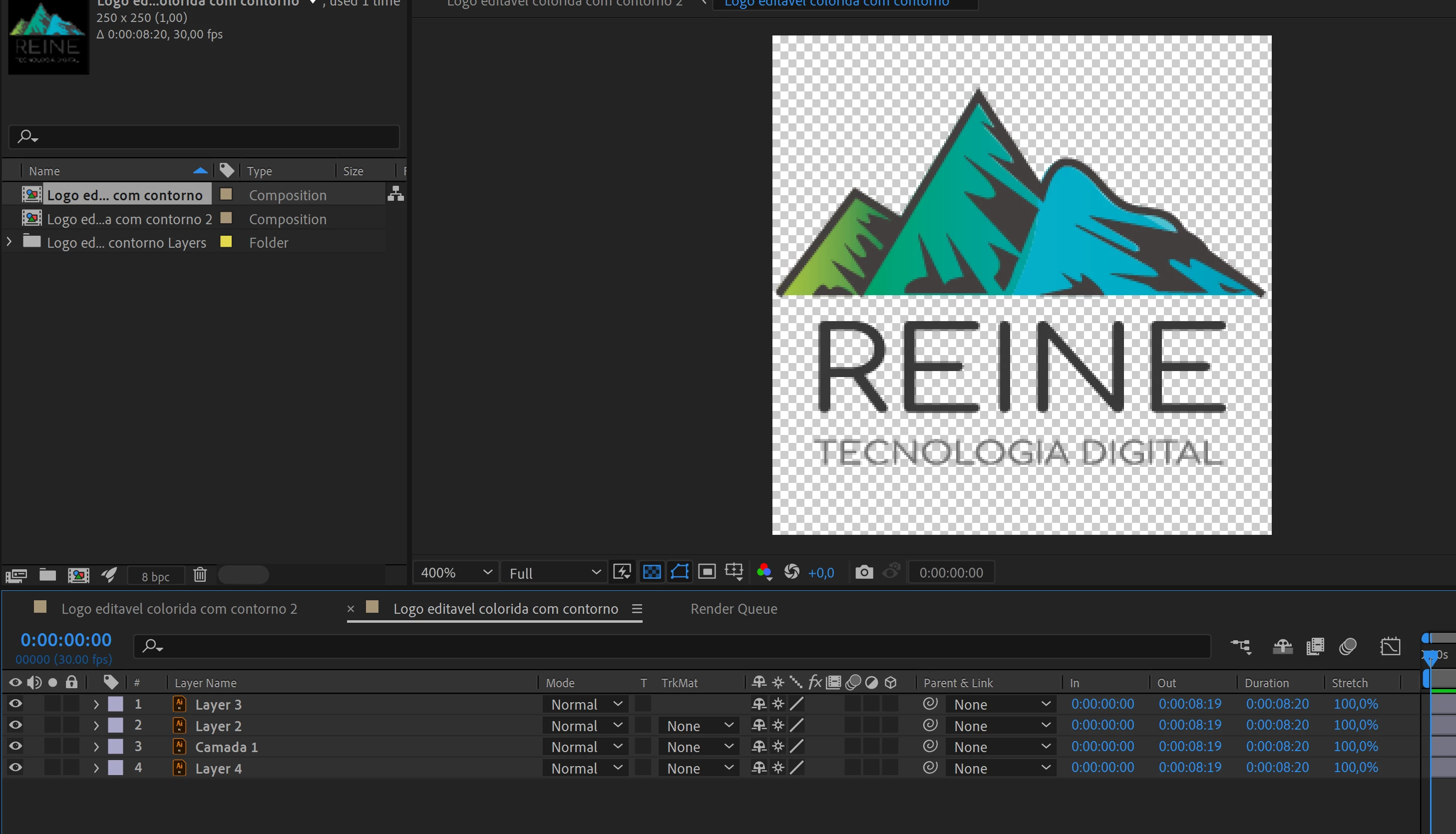Click label color swatch of Layer 2
The image size is (1456, 834).
(x=116, y=725)
